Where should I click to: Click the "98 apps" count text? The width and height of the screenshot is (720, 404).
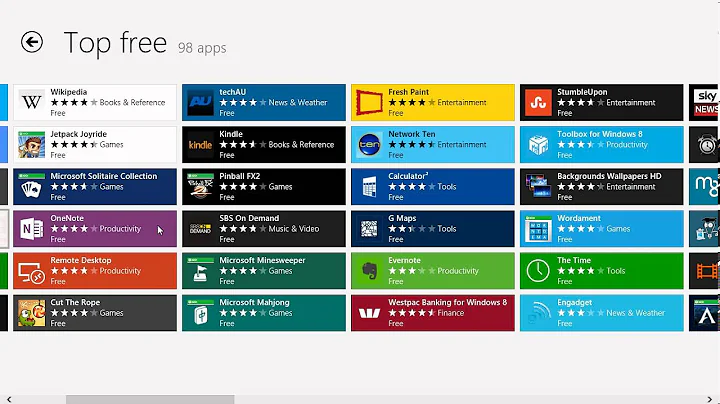[202, 48]
